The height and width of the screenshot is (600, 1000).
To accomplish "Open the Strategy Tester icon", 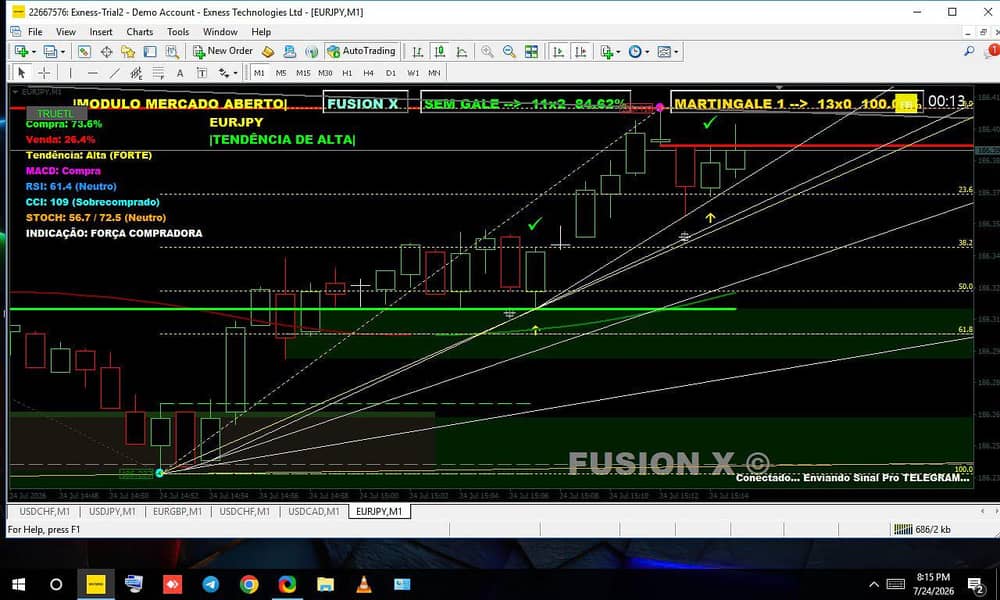I will pos(172,52).
